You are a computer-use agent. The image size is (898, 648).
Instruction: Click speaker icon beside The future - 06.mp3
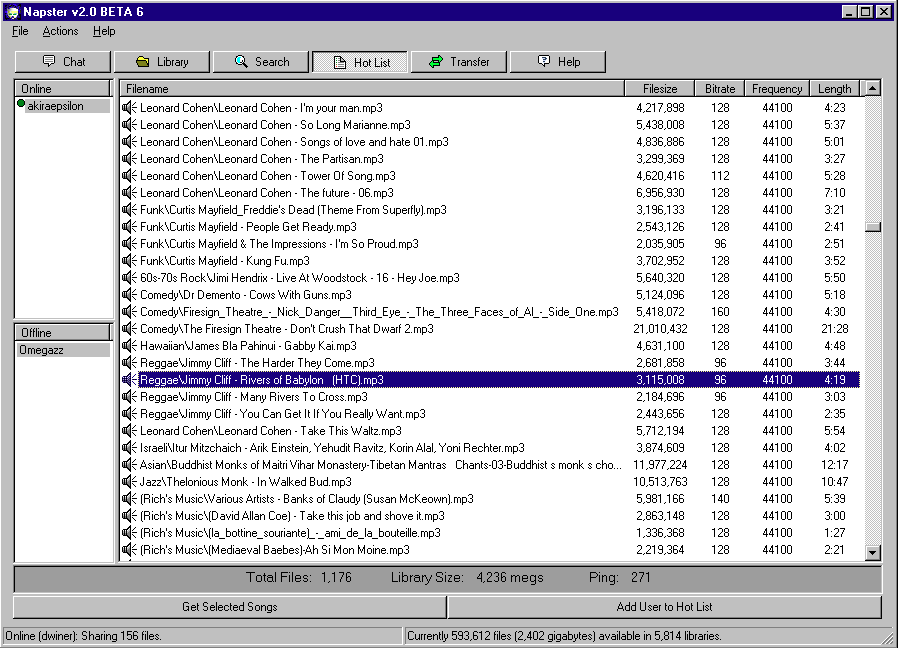point(129,193)
